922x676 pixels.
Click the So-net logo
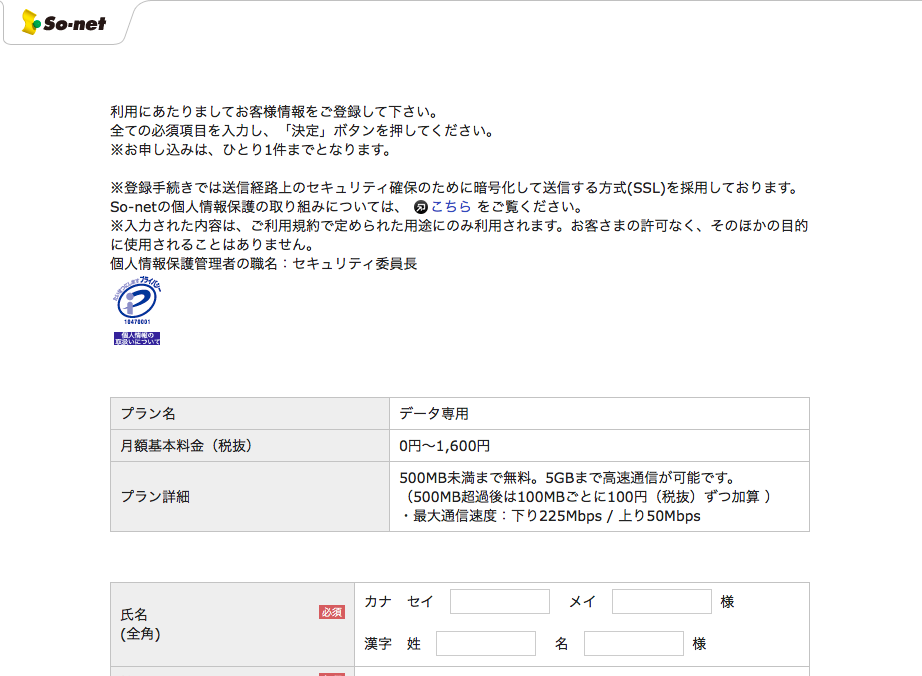point(64,22)
